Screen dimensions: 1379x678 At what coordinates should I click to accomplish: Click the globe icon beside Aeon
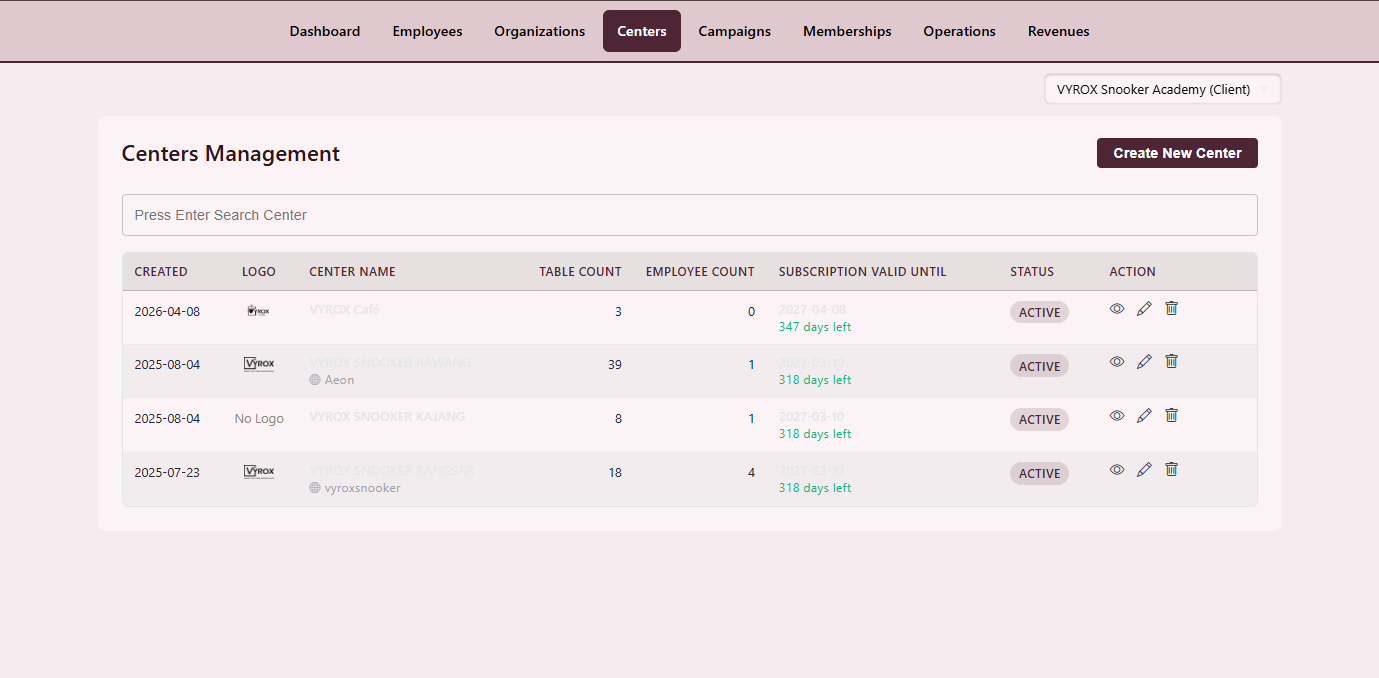[x=315, y=380]
